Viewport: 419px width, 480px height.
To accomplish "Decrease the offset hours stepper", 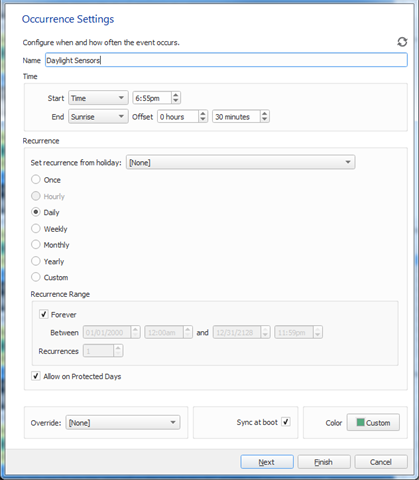I will click(x=203, y=120).
